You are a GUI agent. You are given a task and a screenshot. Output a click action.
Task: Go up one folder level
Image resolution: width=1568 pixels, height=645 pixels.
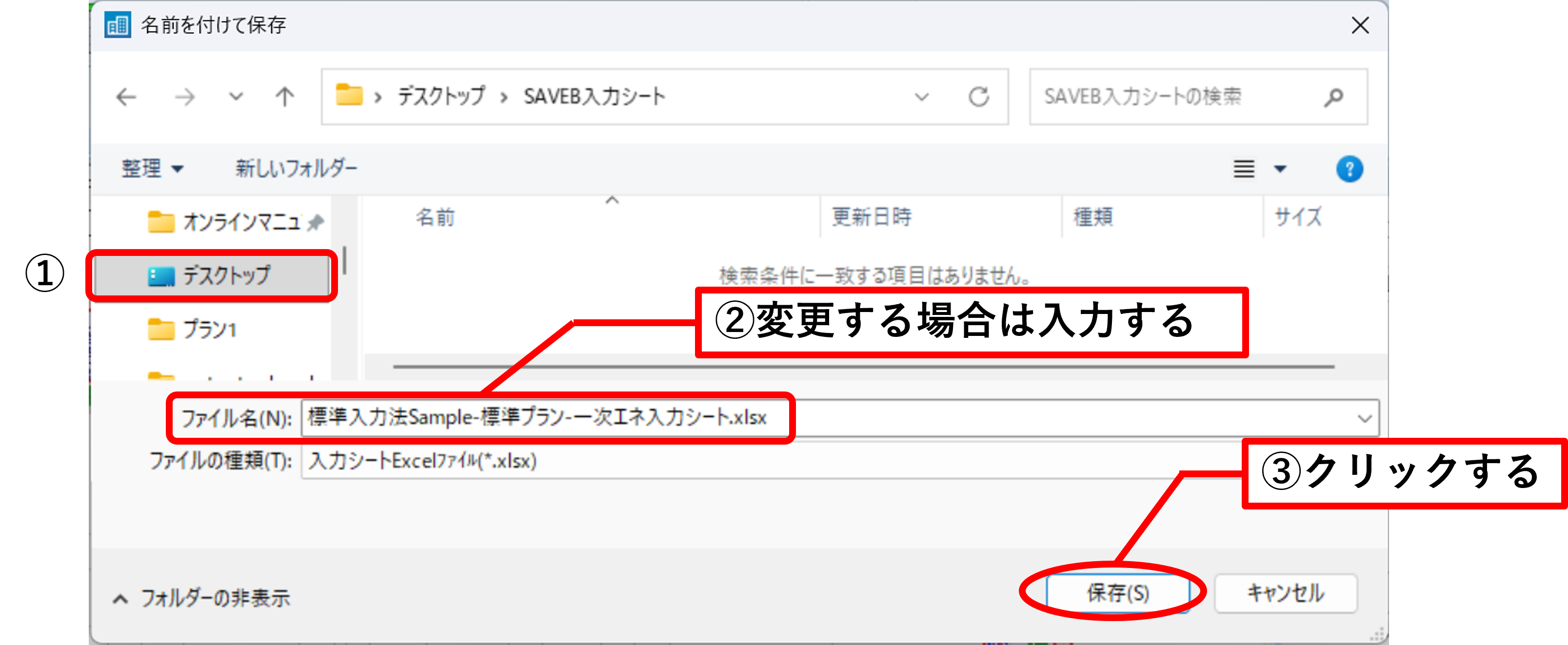click(x=284, y=97)
